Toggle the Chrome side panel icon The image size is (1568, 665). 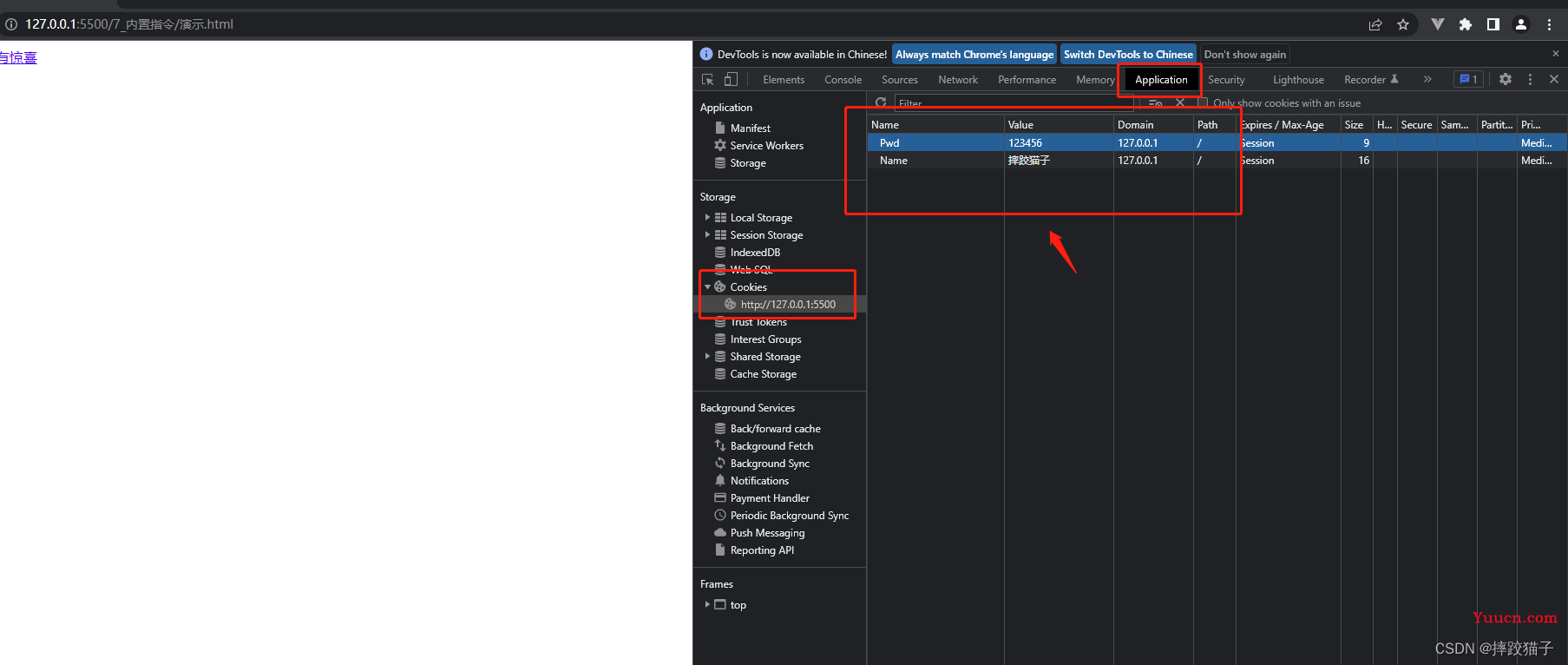coord(1493,24)
